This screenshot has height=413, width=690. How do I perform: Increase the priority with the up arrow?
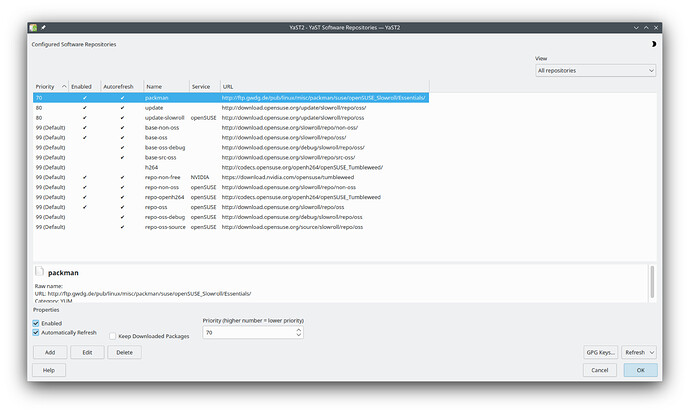point(299,329)
